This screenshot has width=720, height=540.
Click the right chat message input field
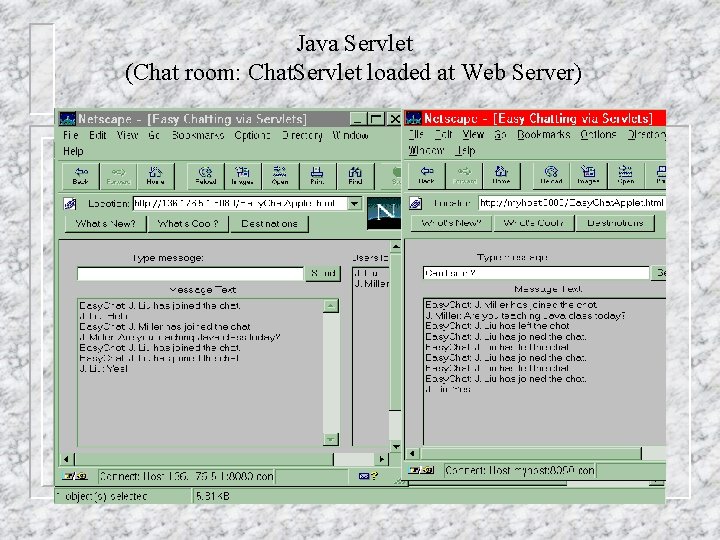point(536,273)
